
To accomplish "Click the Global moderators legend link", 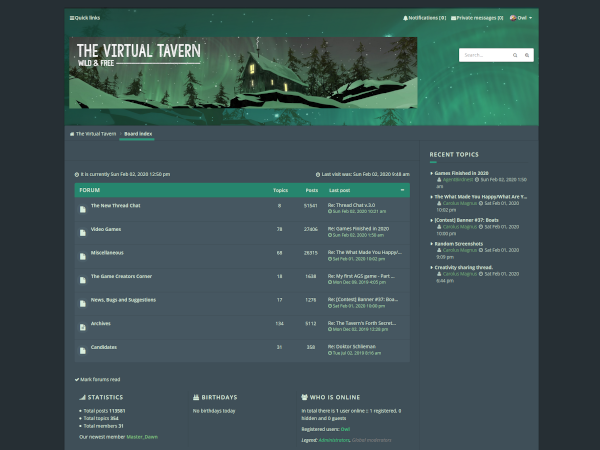I will click(372, 440).
